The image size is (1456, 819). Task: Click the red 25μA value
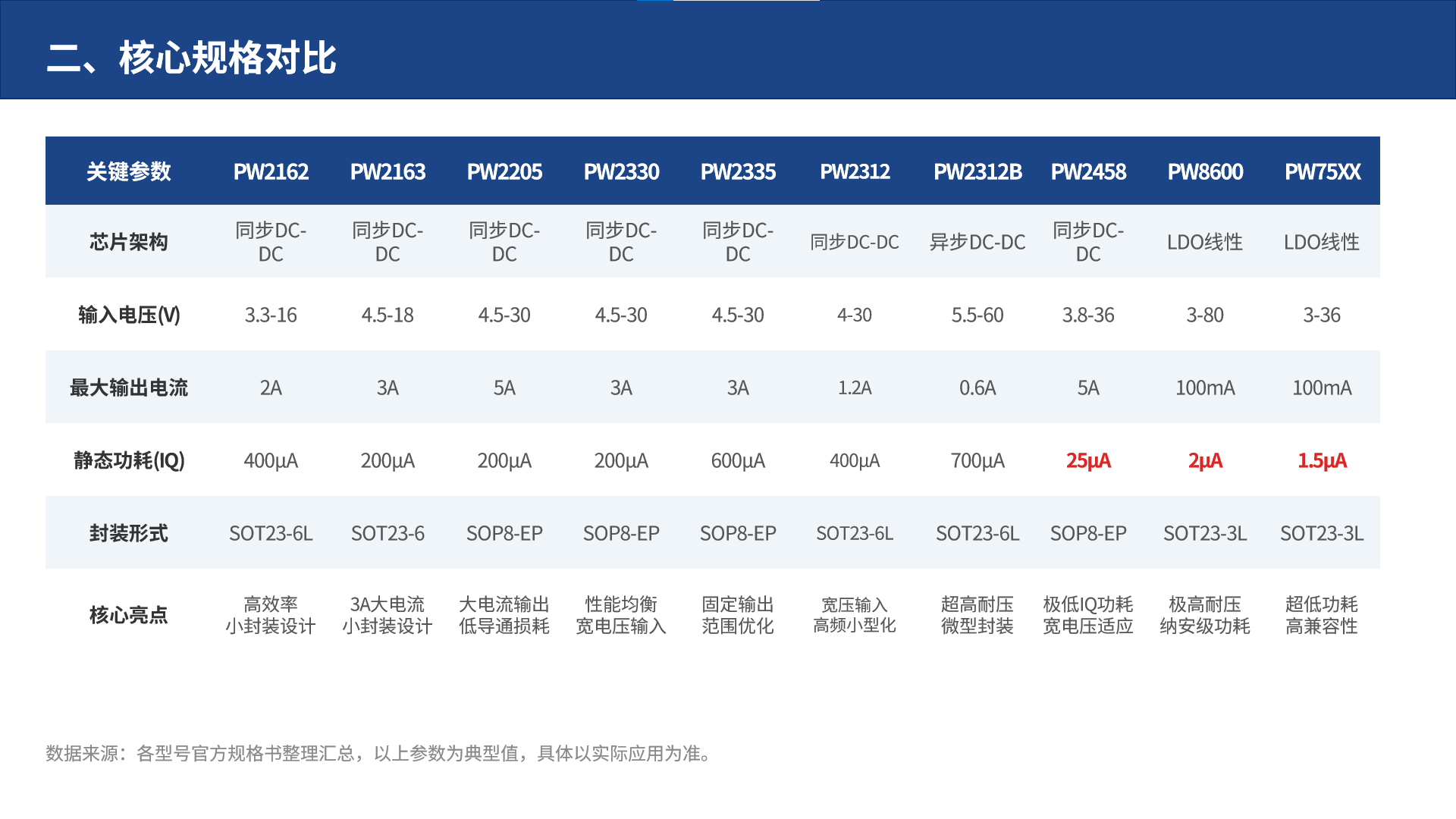1088,460
